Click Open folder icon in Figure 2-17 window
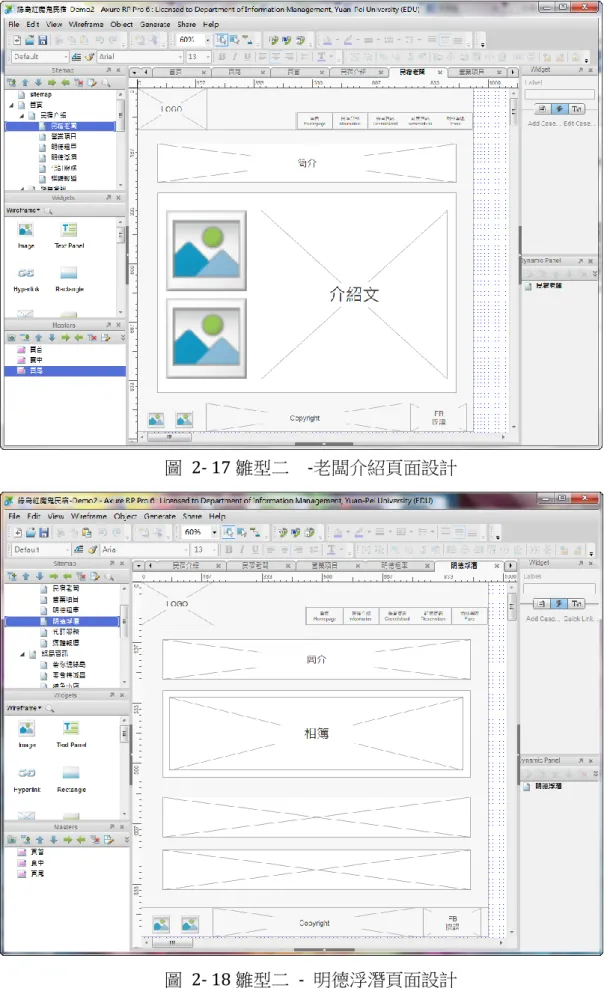This screenshot has height=988, width=607. click(30, 40)
